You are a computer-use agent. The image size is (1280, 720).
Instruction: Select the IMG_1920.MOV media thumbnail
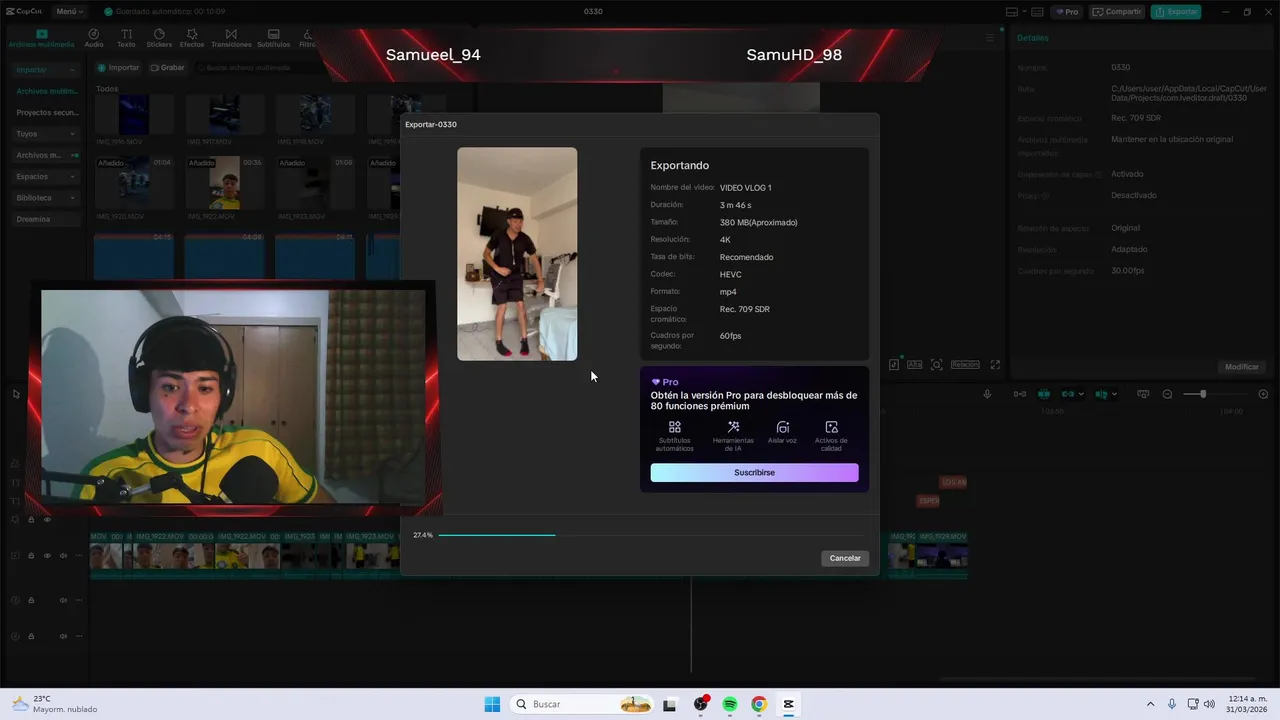(134, 183)
